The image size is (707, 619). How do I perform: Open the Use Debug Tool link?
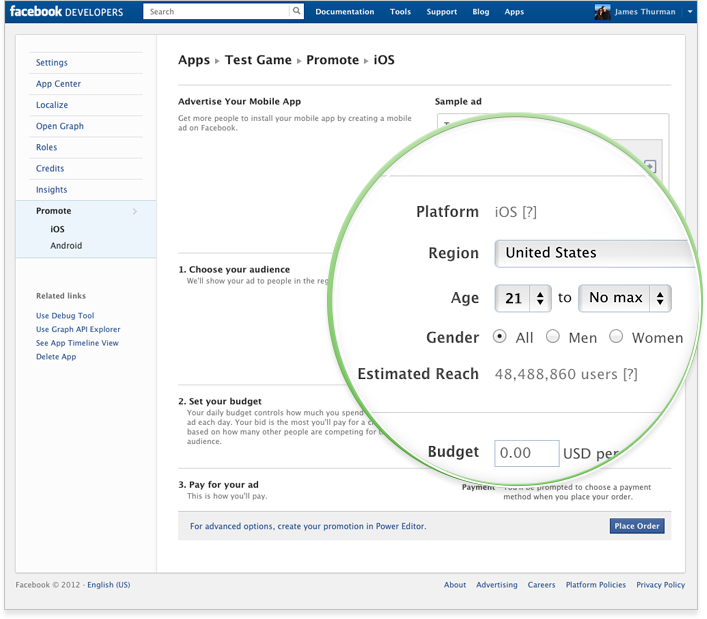65,316
